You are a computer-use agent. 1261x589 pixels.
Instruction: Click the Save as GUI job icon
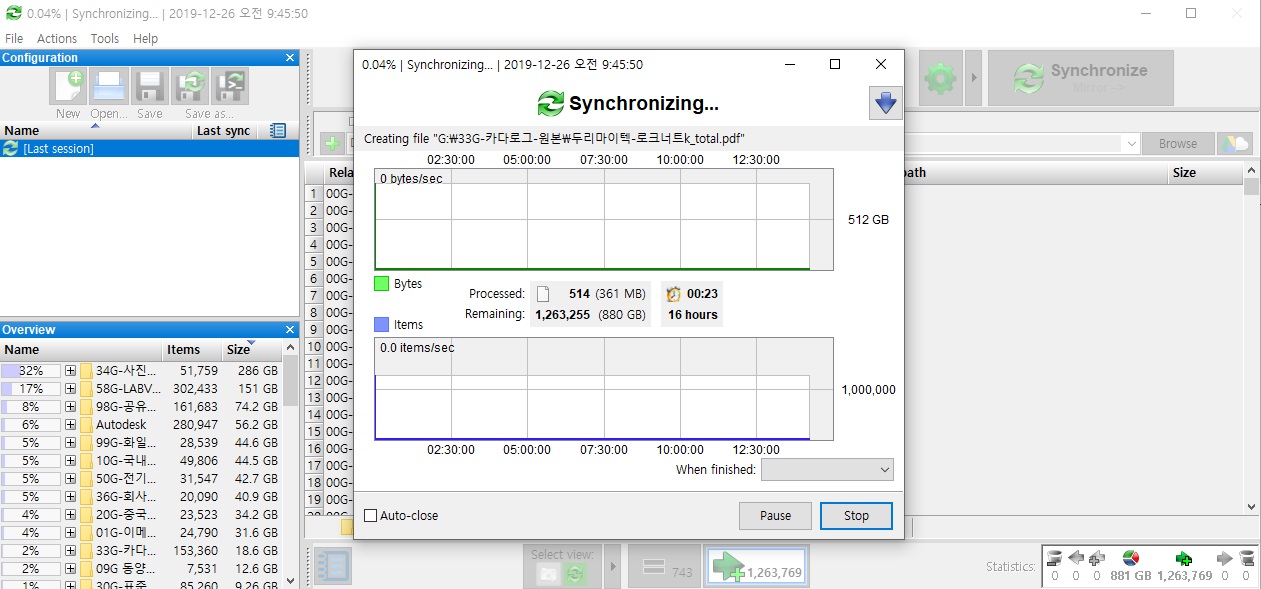click(x=190, y=87)
